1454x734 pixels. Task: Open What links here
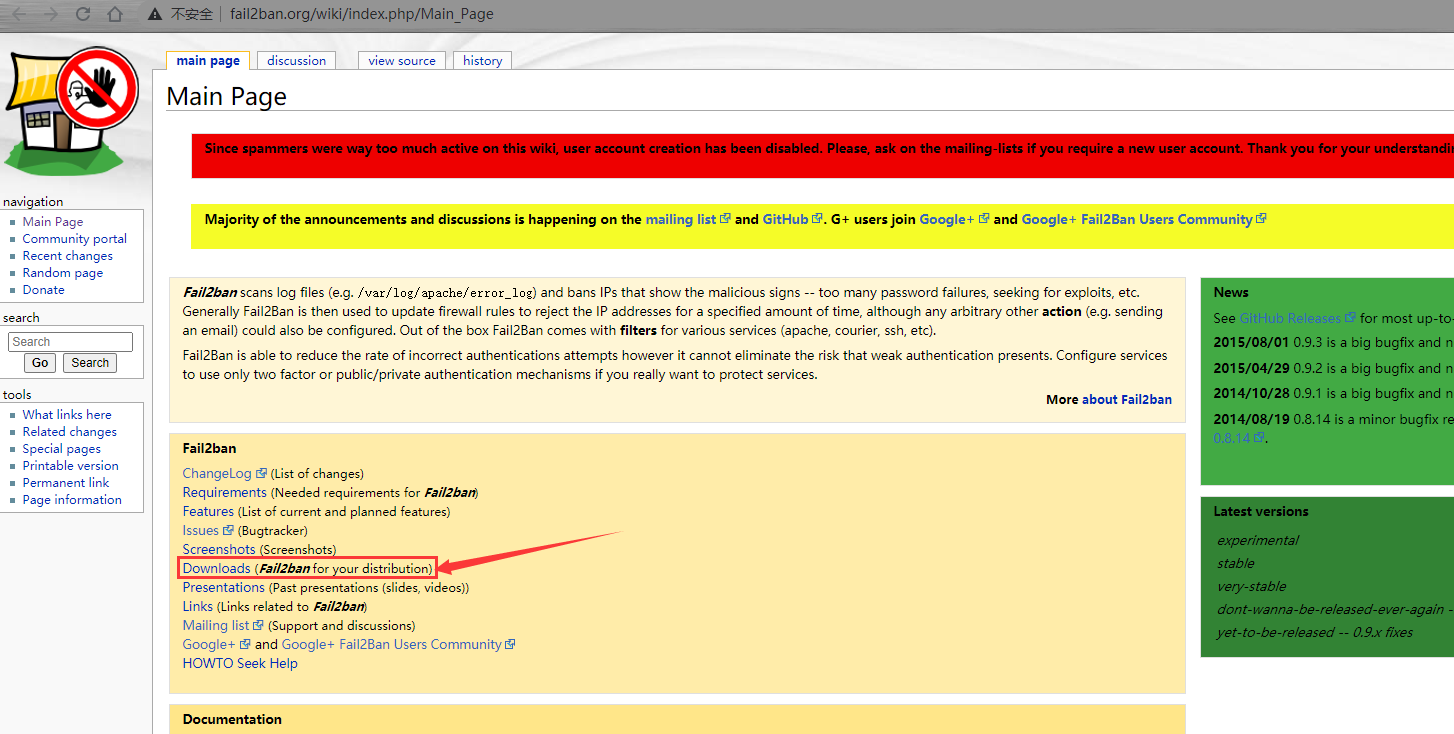pos(67,415)
